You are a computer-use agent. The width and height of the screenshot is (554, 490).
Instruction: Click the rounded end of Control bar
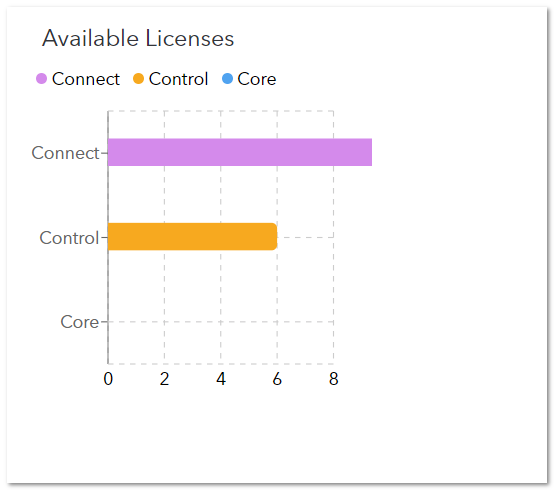point(273,237)
